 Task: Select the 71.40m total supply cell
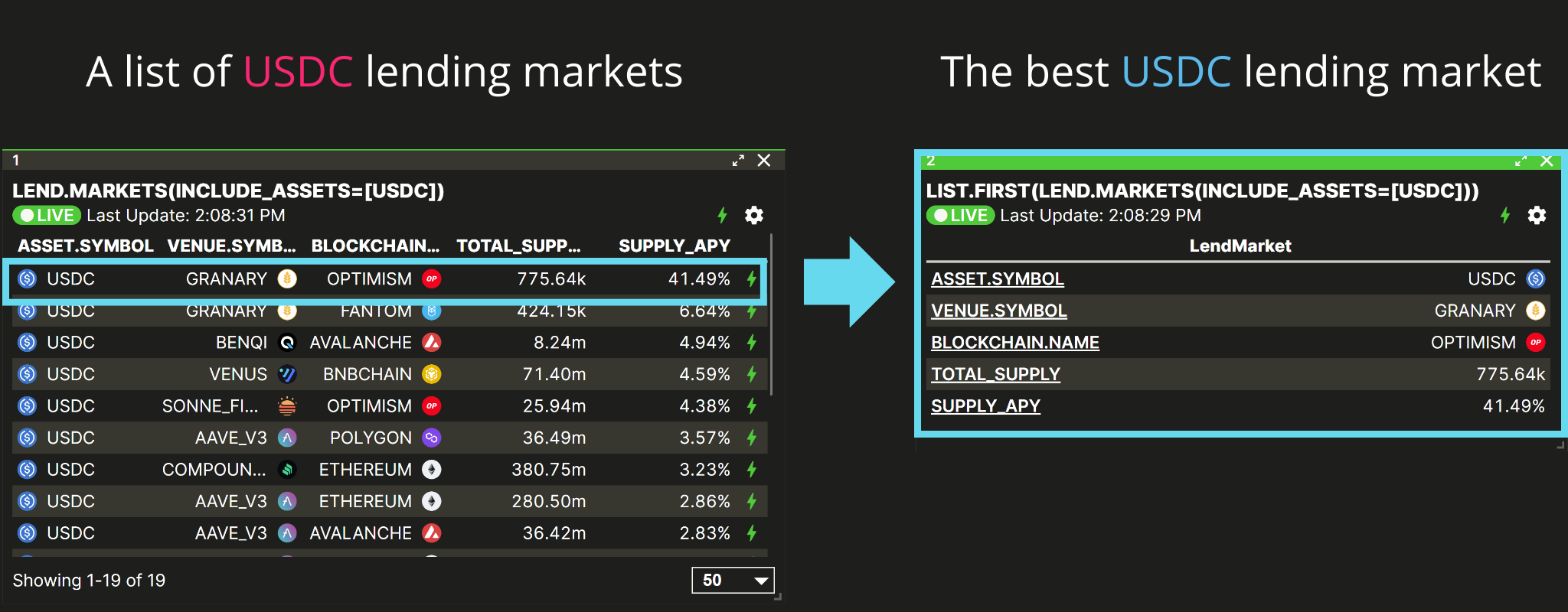click(554, 374)
